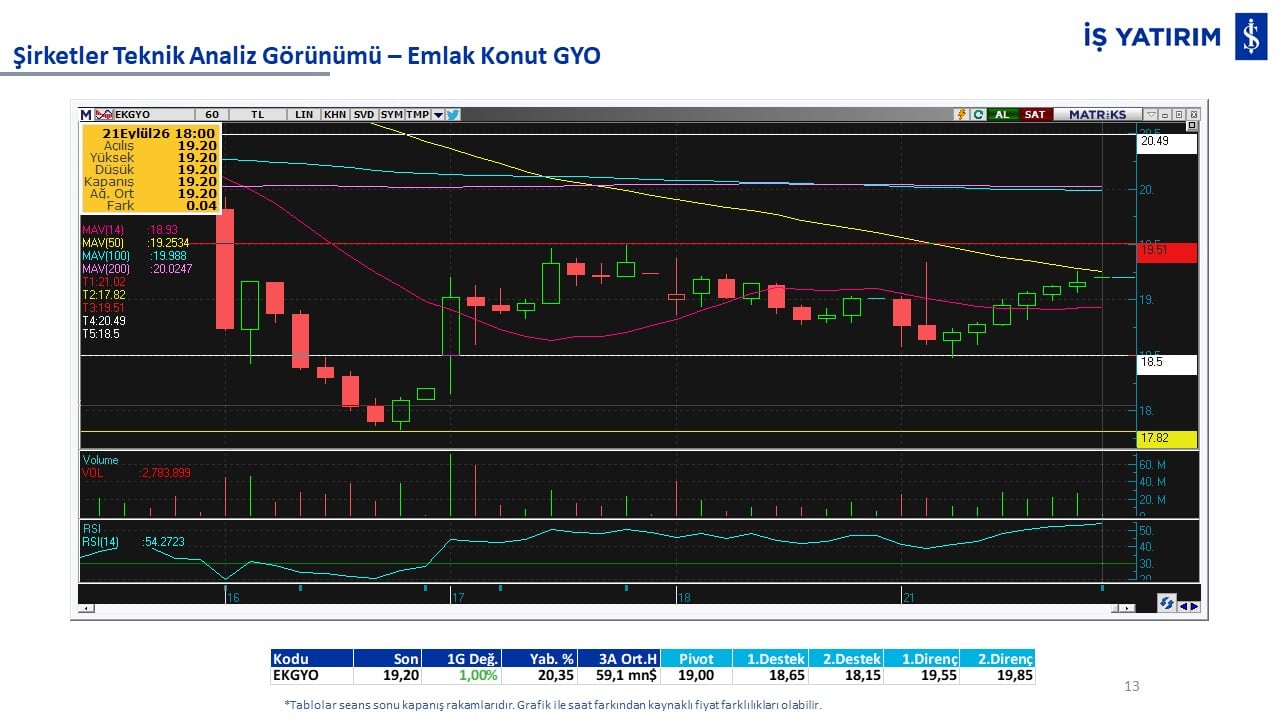
Task: Open the 60 period selector
Action: point(212,114)
